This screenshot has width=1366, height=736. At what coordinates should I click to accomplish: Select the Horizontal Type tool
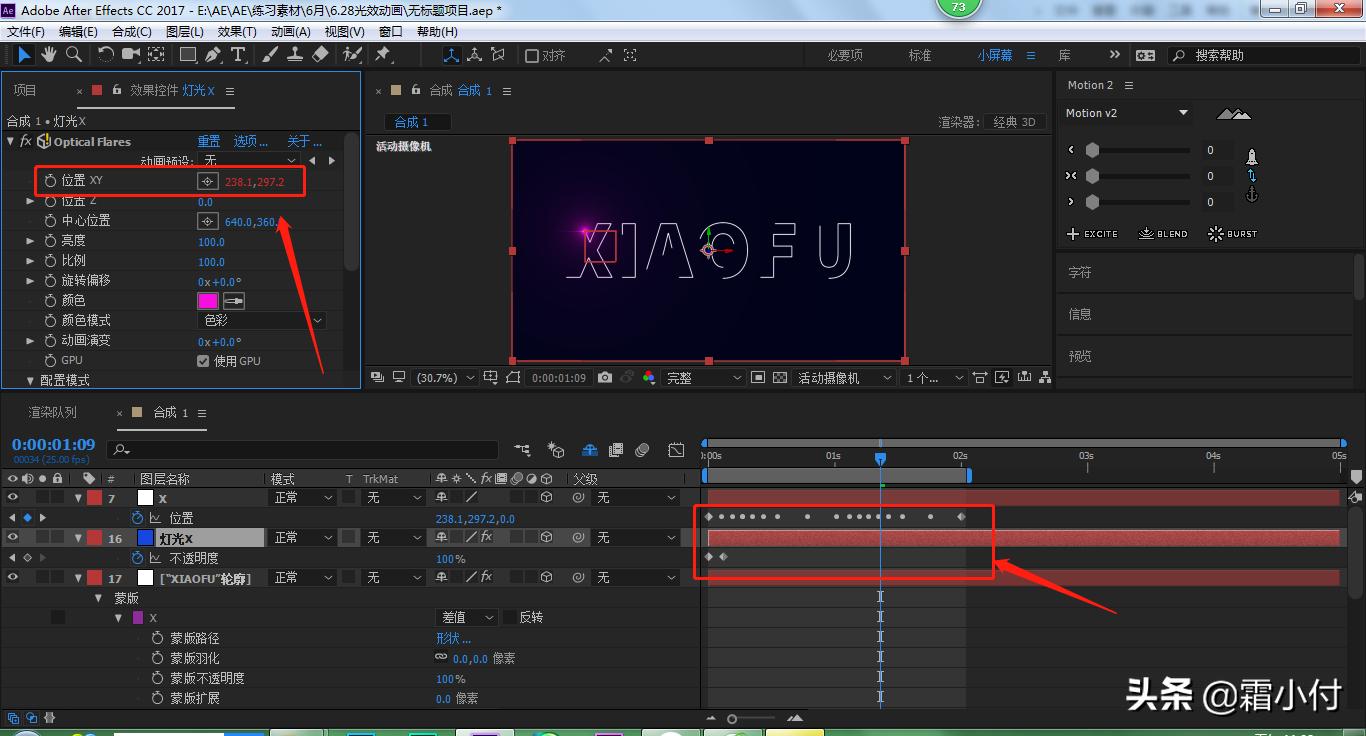238,55
